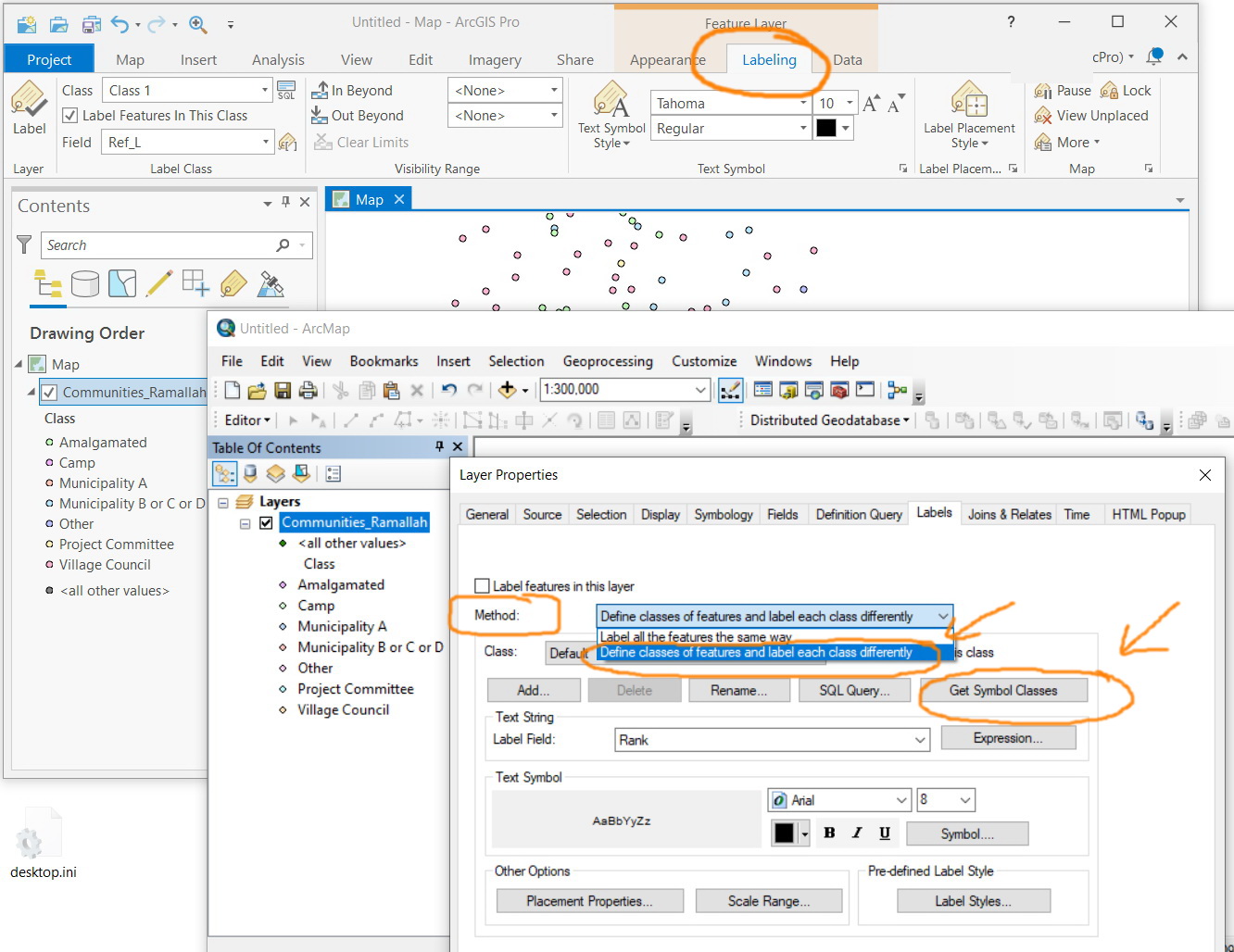This screenshot has width=1234, height=952.
Task: Click Undo icon in ArcMap toolbar
Action: coord(449,390)
